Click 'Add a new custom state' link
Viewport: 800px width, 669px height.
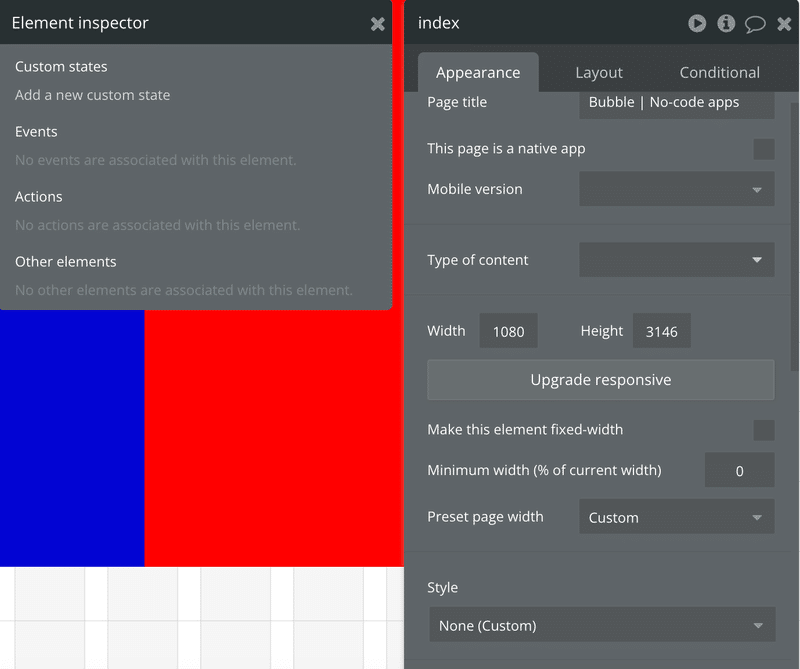pos(92,95)
